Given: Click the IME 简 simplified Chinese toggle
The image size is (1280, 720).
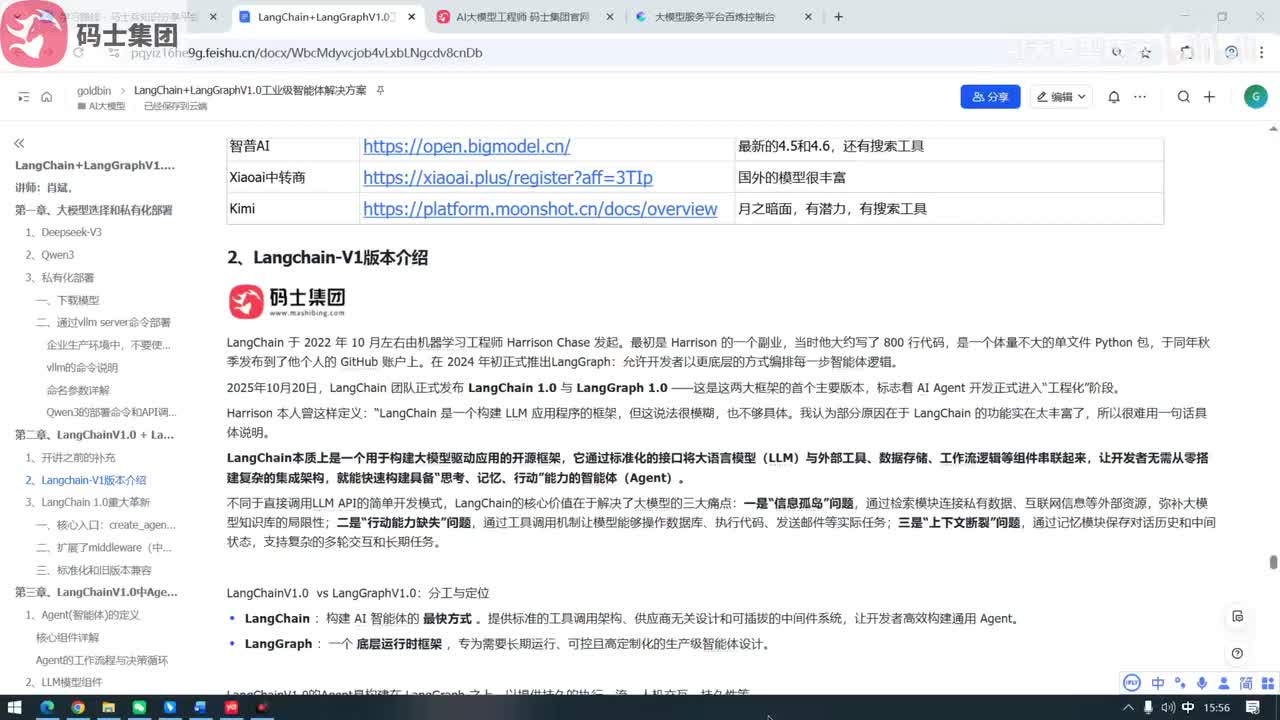Looking at the screenshot, I should pyautogui.click(x=1246, y=683).
